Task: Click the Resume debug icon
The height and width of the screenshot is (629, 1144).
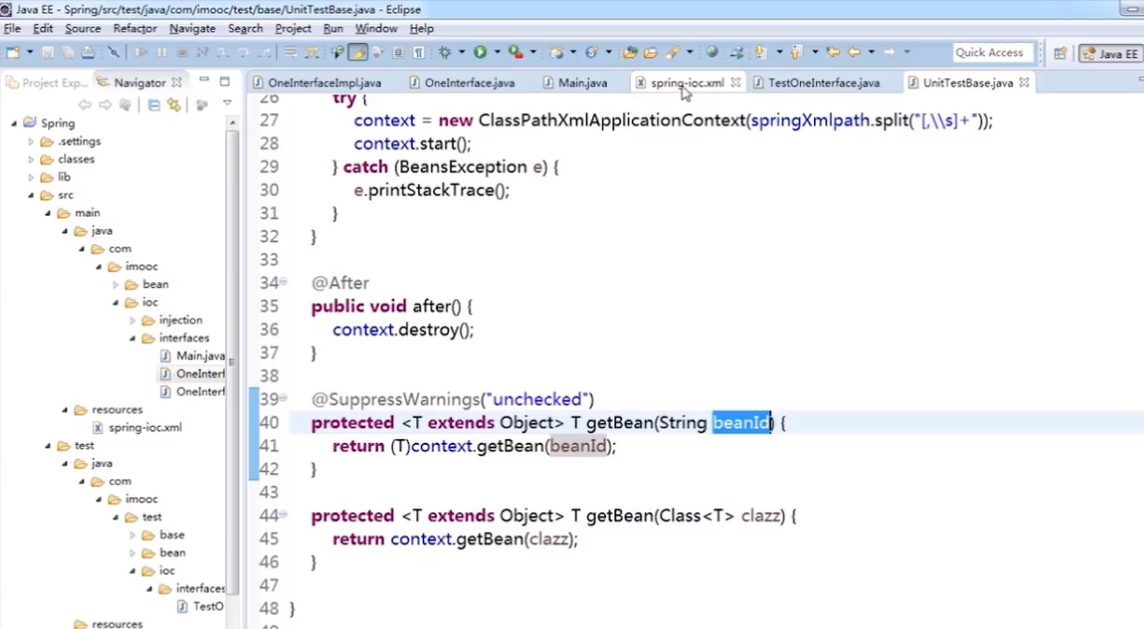Action: point(141,52)
